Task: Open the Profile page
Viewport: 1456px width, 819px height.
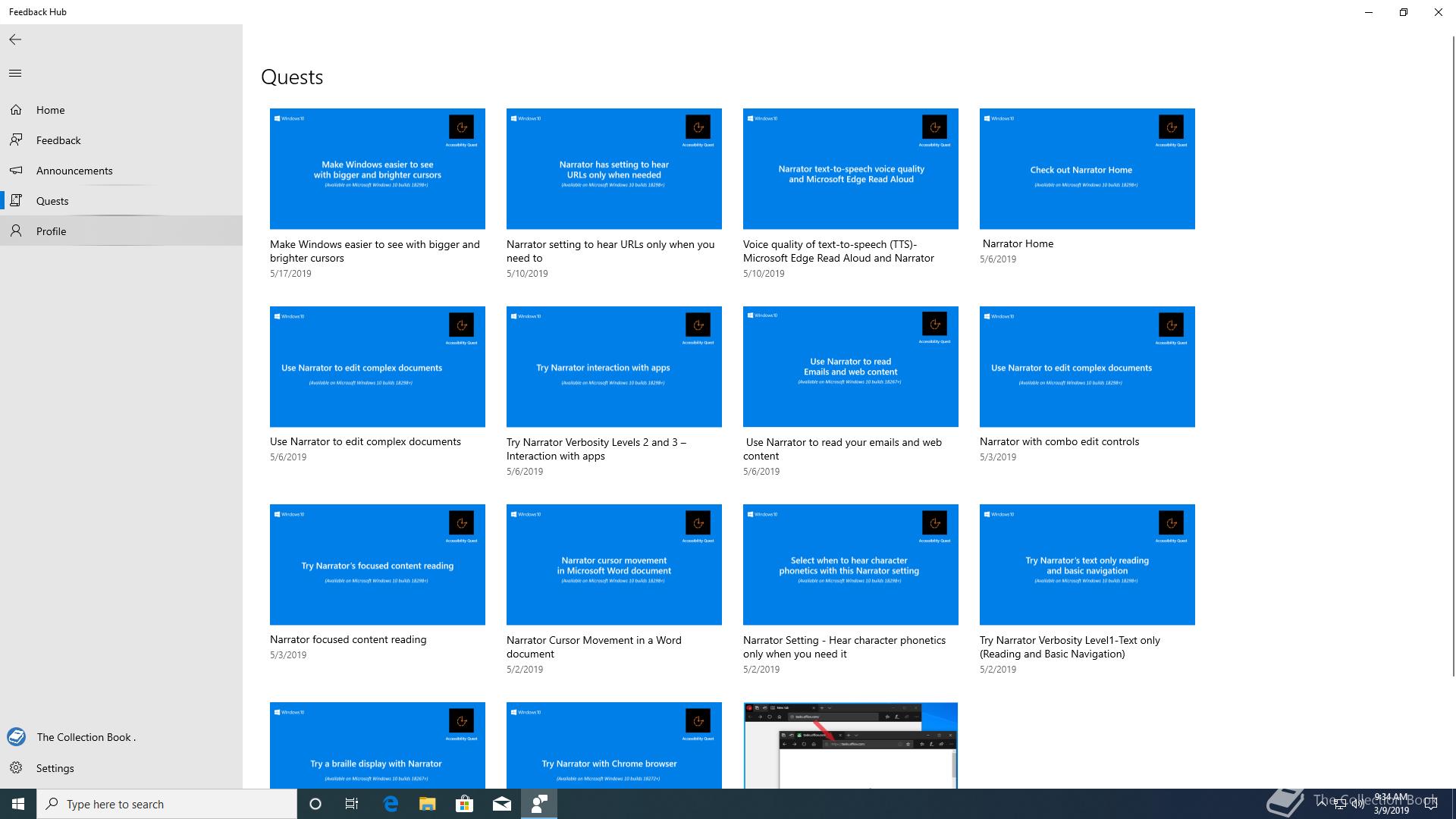Action: 121,231
